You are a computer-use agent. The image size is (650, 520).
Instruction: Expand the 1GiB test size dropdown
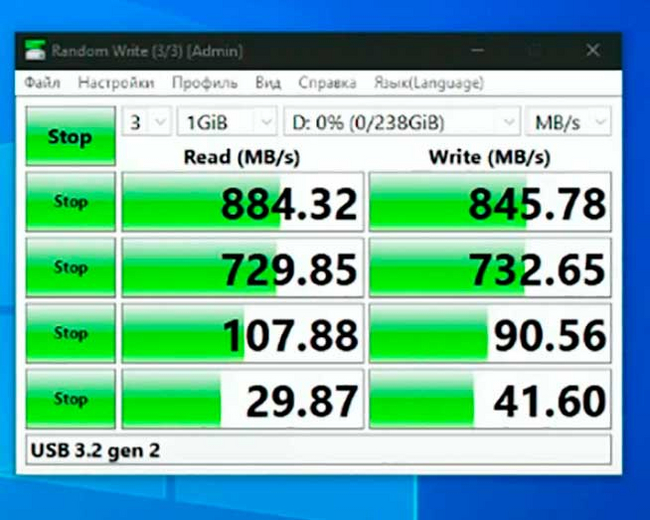click(x=227, y=122)
